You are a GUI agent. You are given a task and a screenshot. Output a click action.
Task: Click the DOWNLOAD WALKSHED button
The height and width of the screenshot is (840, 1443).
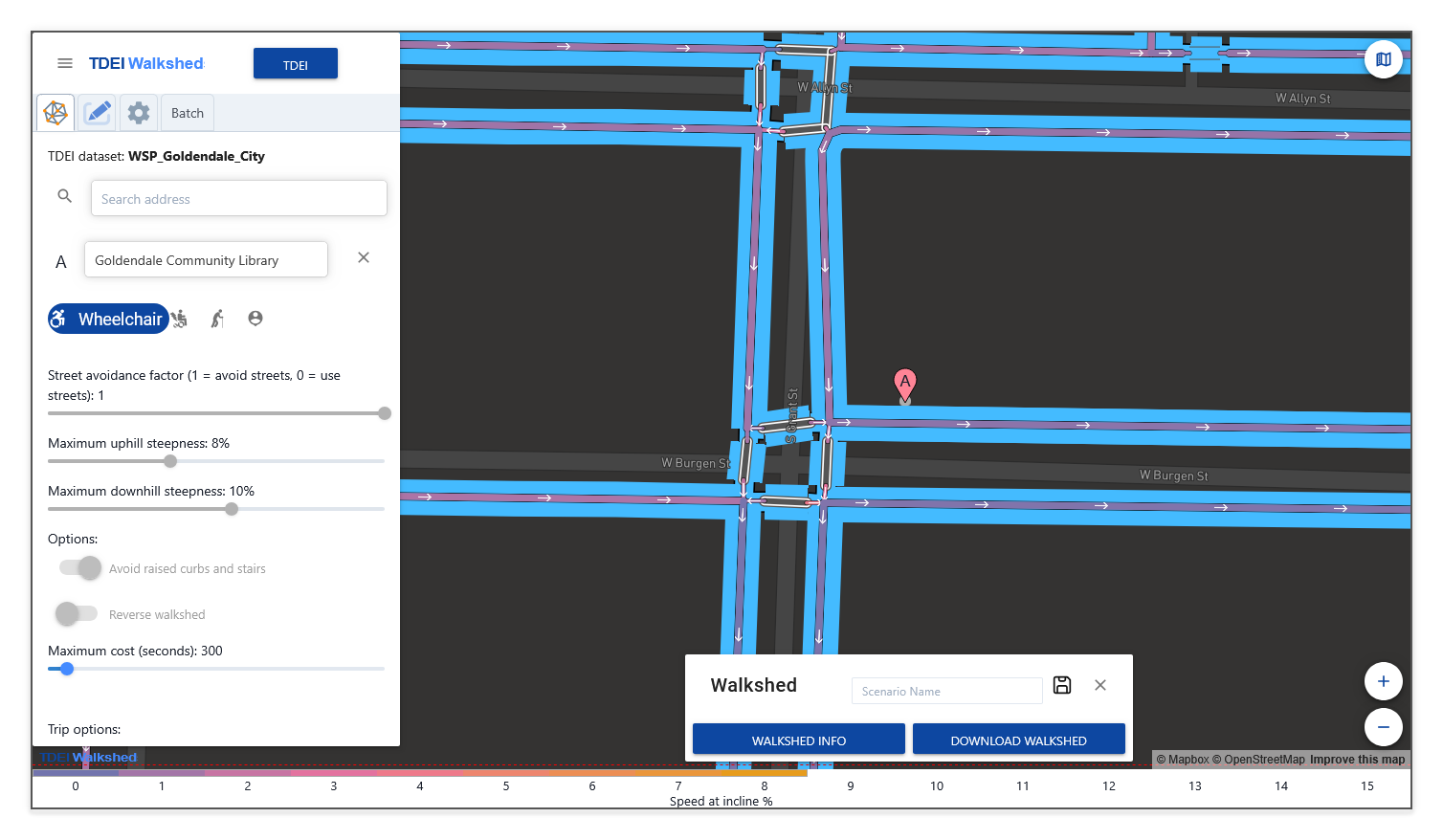1018,740
